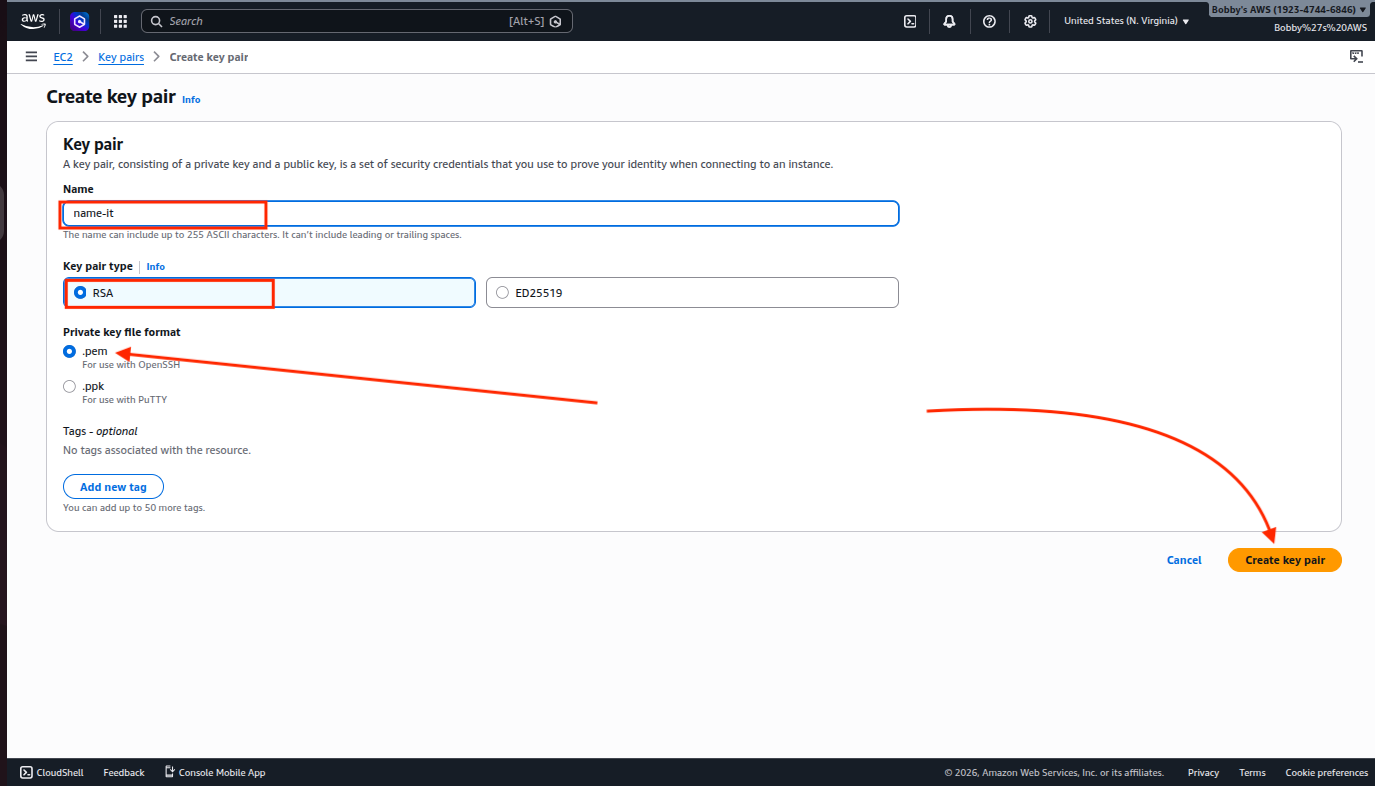Go to the EC2 breadcrumb
Image resolution: width=1375 pixels, height=786 pixels.
pos(63,57)
